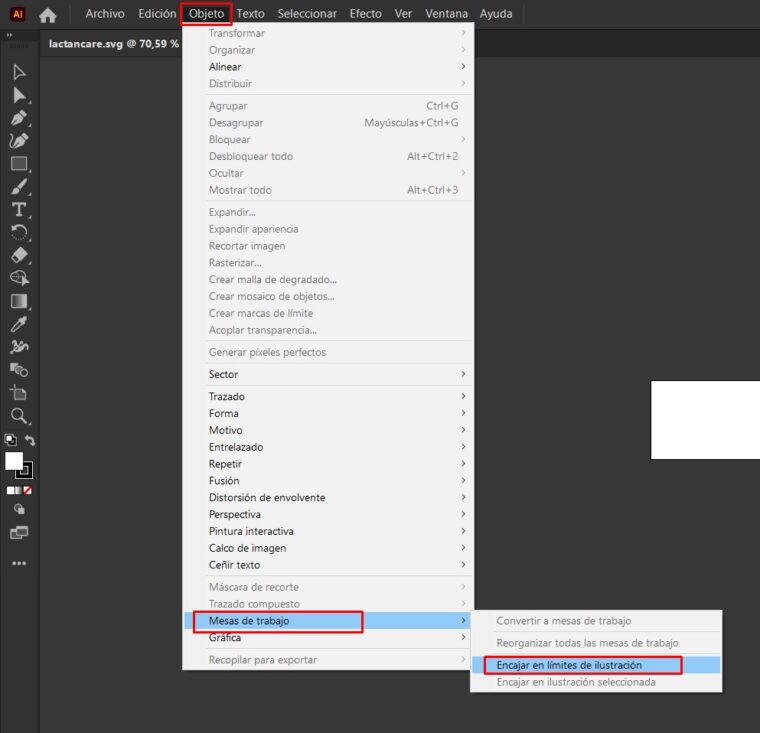760x733 pixels.
Task: Open the Edición menu
Action: 157,14
